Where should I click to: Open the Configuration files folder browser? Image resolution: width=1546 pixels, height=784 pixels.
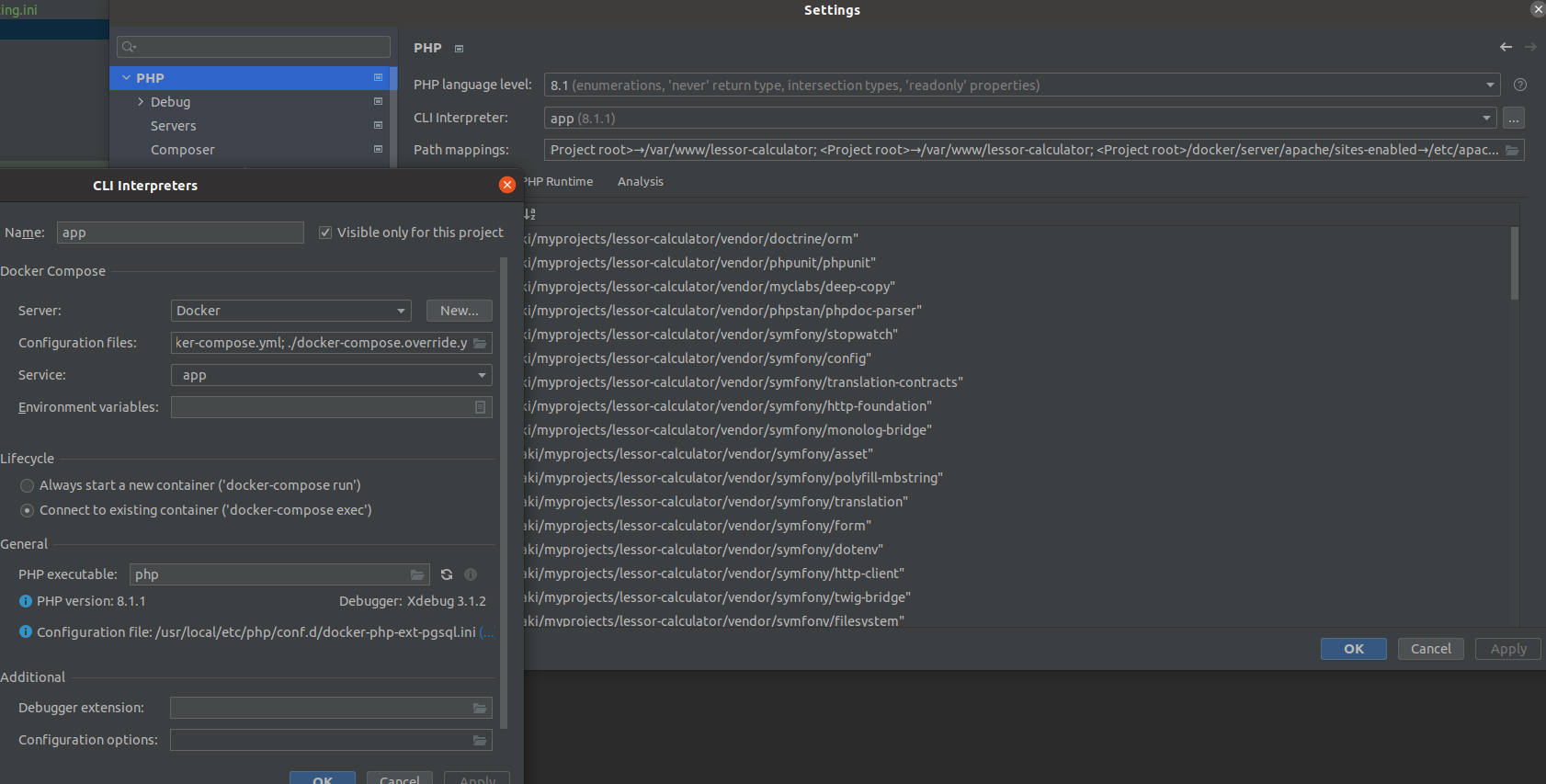(480, 343)
